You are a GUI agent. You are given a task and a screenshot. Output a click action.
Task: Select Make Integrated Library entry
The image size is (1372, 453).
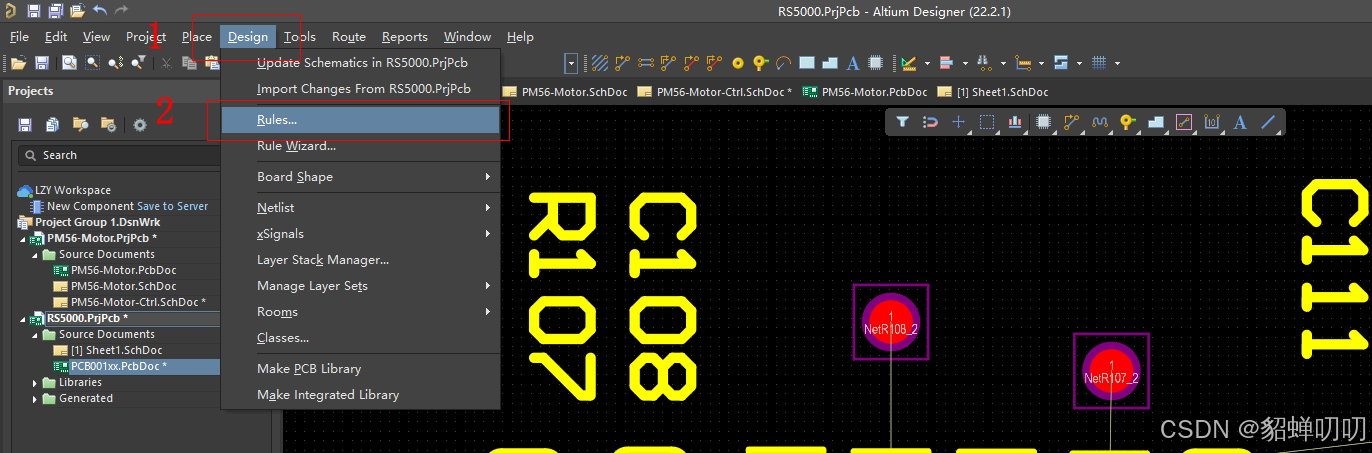(x=360, y=395)
